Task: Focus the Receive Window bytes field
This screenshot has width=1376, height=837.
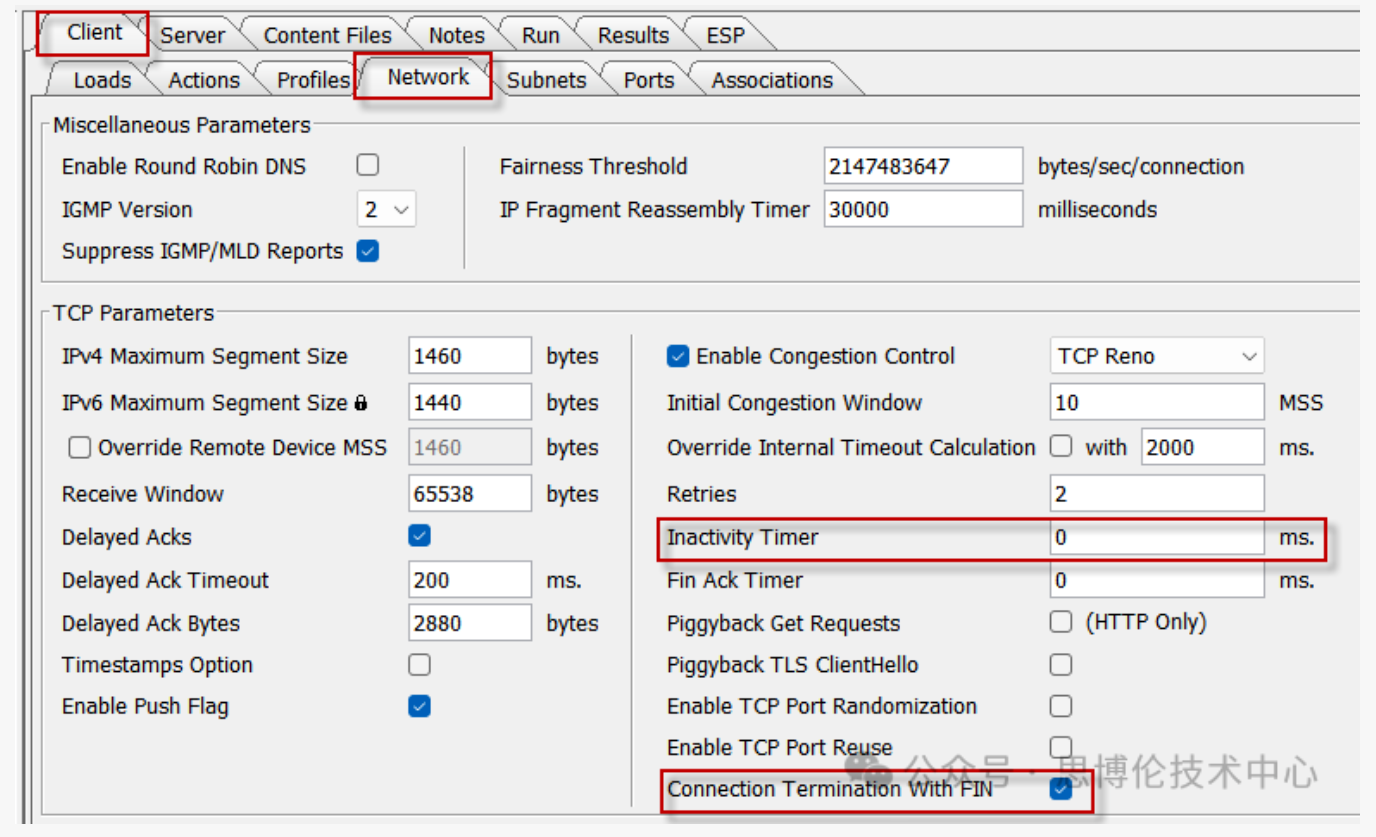Action: (469, 494)
